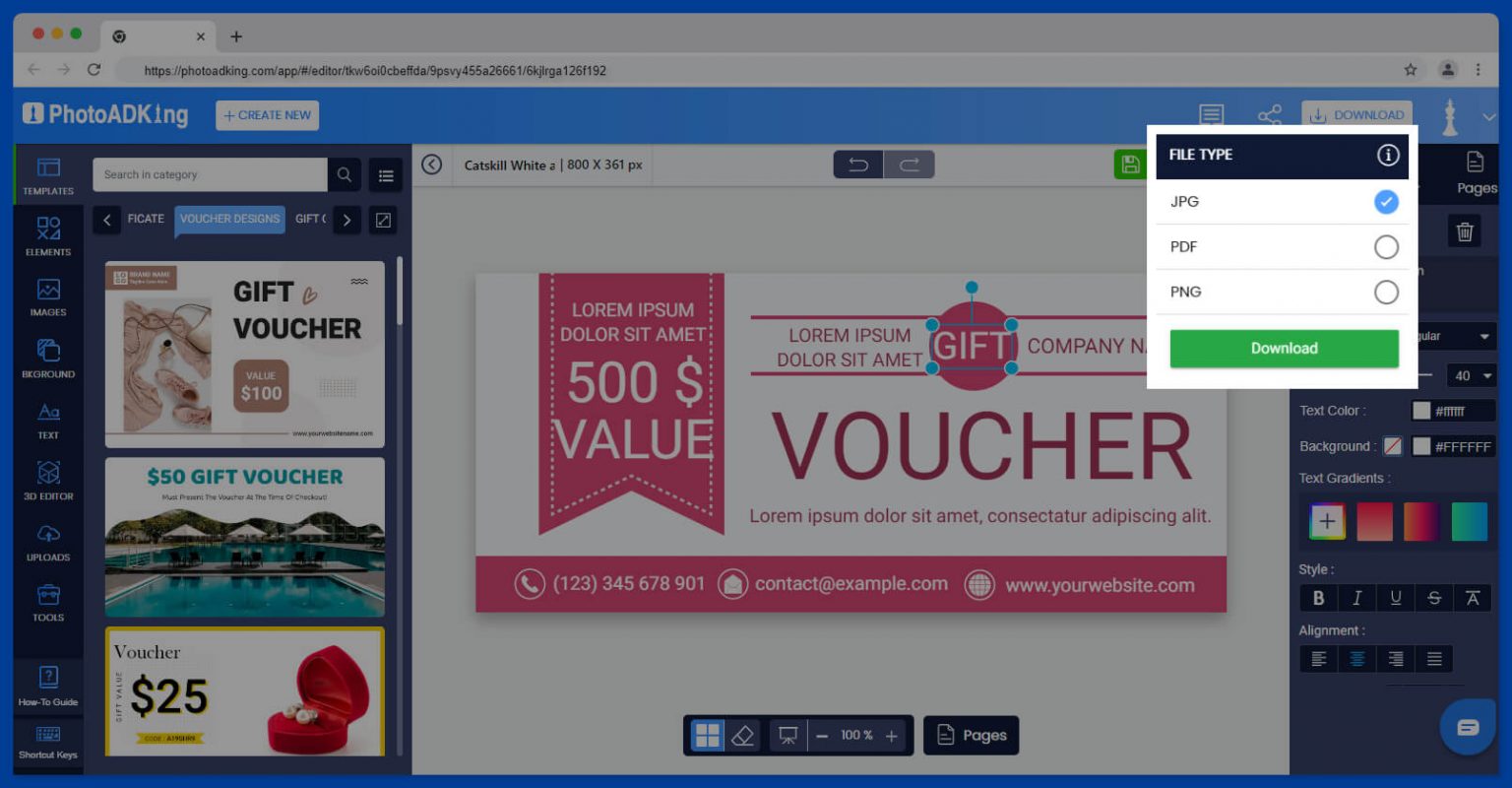This screenshot has height=788, width=1512.
Task: Click the save design icon
Action: [1130, 164]
